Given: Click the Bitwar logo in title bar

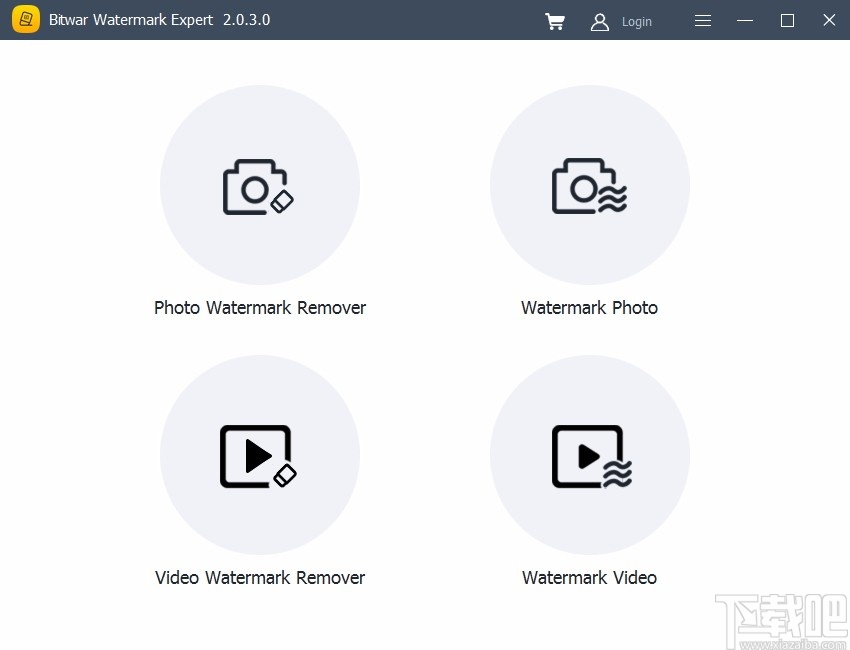Looking at the screenshot, I should [25, 19].
